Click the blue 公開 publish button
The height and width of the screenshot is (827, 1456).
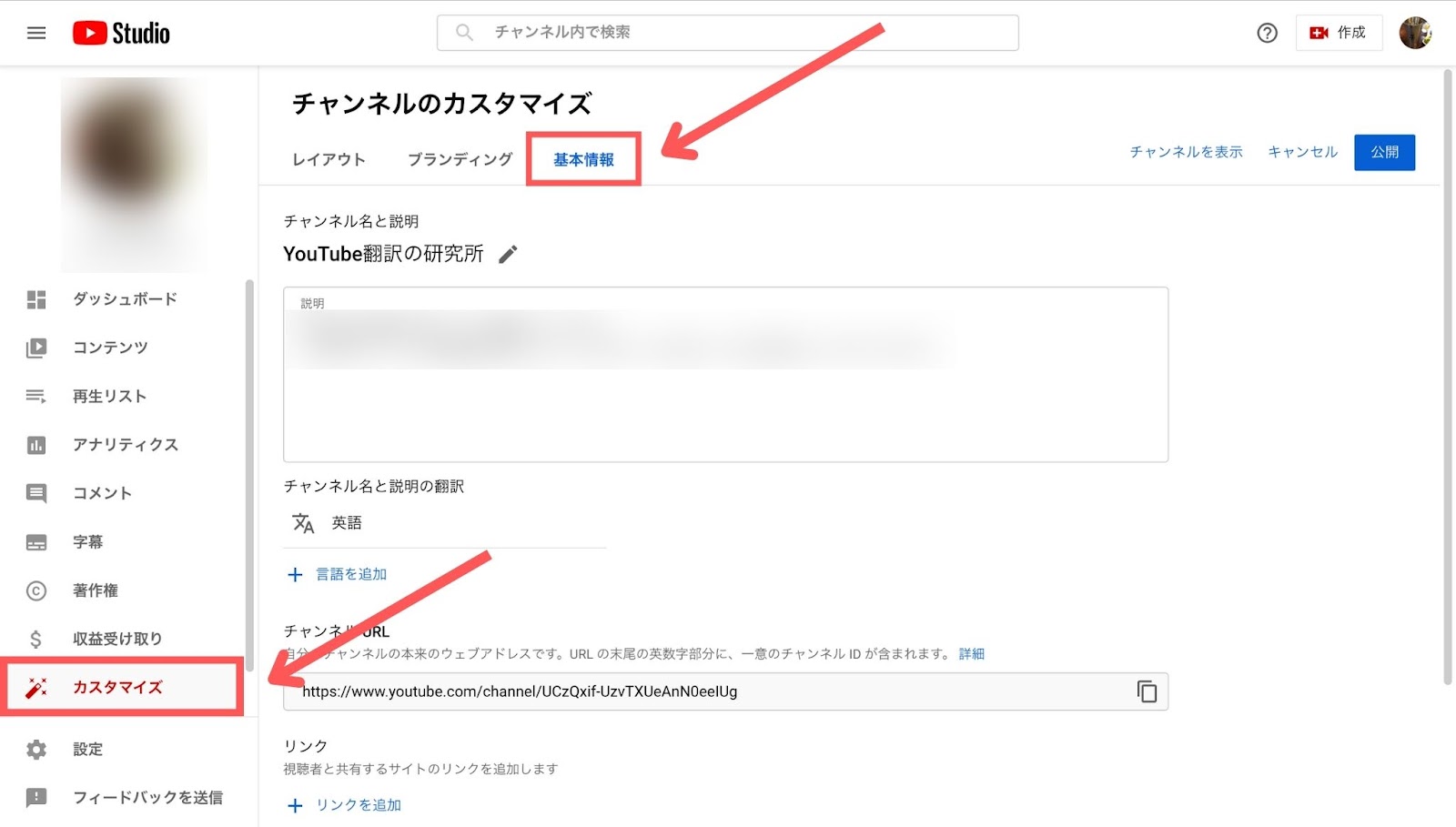coord(1384,152)
